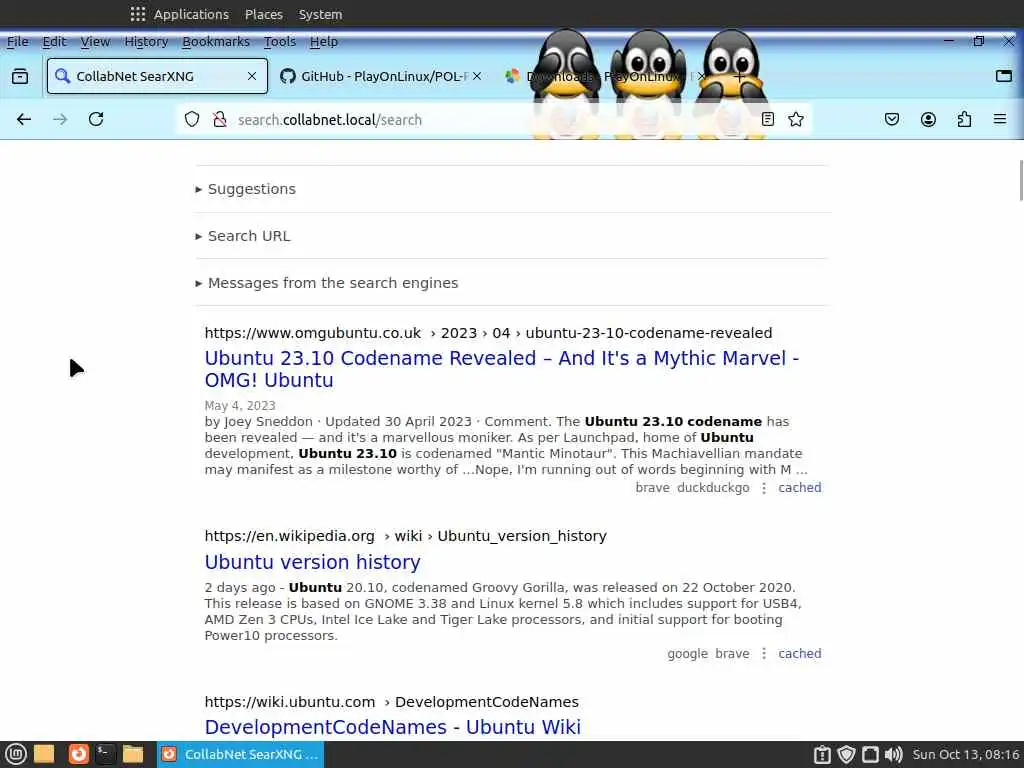Image resolution: width=1024 pixels, height=768 pixels.
Task: Open the options dots for the OMG! Ubuntu result
Action: click(x=763, y=488)
